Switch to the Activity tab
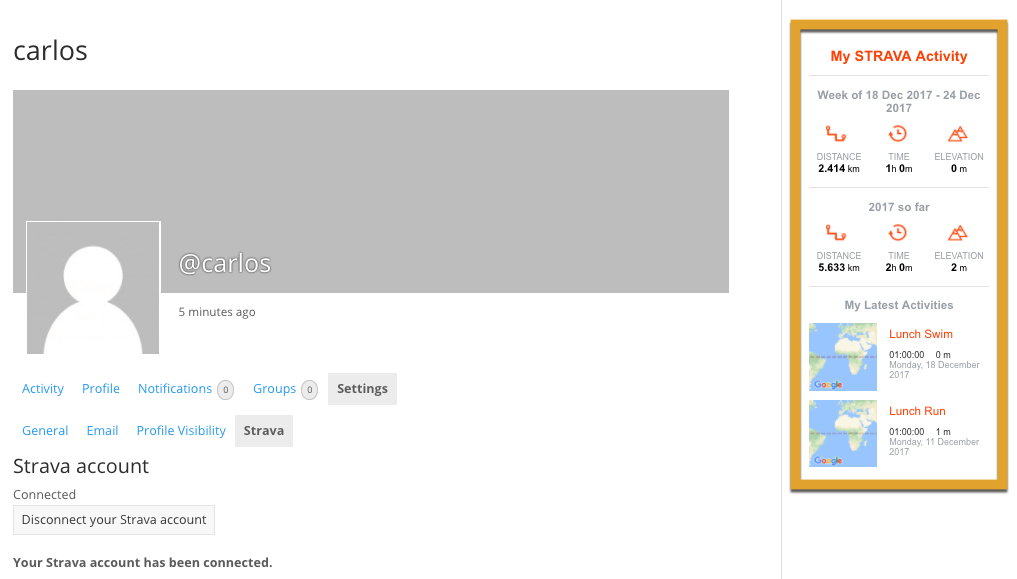Image resolution: width=1017 pixels, height=579 pixels. click(x=43, y=389)
